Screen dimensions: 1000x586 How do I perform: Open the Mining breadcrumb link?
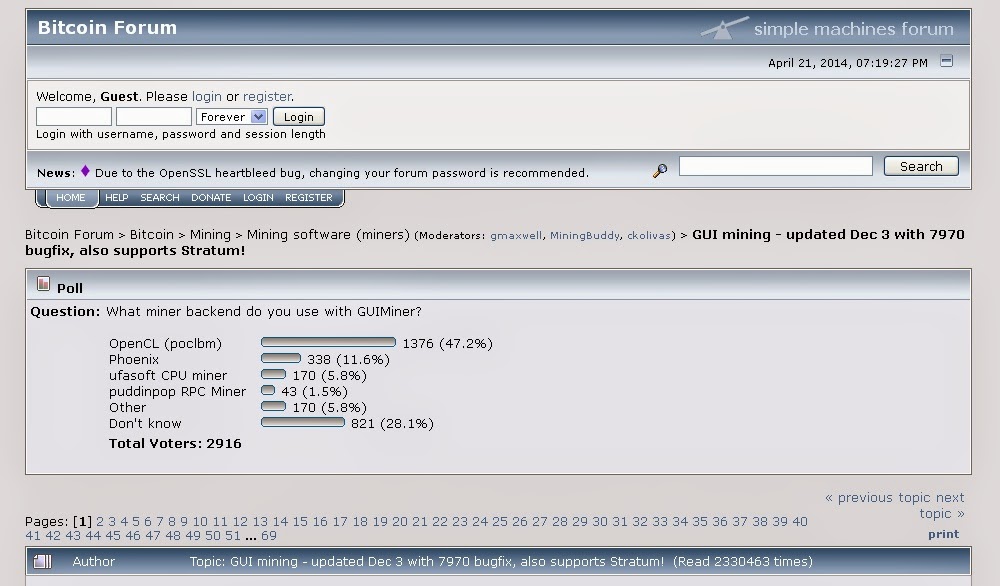click(210, 235)
